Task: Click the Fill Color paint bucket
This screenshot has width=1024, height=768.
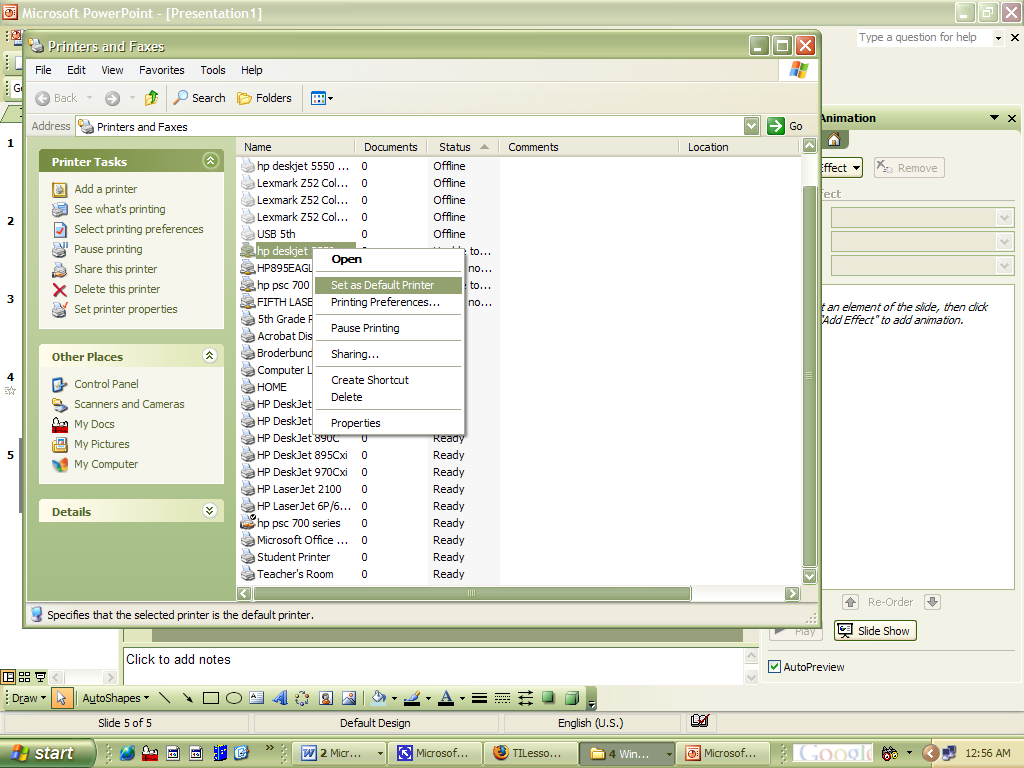Action: pos(379,698)
